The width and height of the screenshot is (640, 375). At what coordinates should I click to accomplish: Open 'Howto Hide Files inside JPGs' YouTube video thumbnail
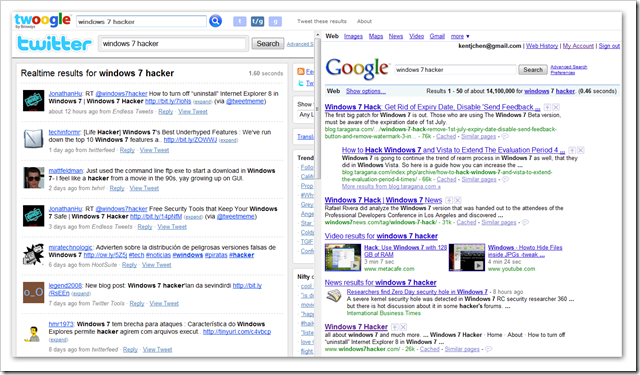(x=467, y=257)
